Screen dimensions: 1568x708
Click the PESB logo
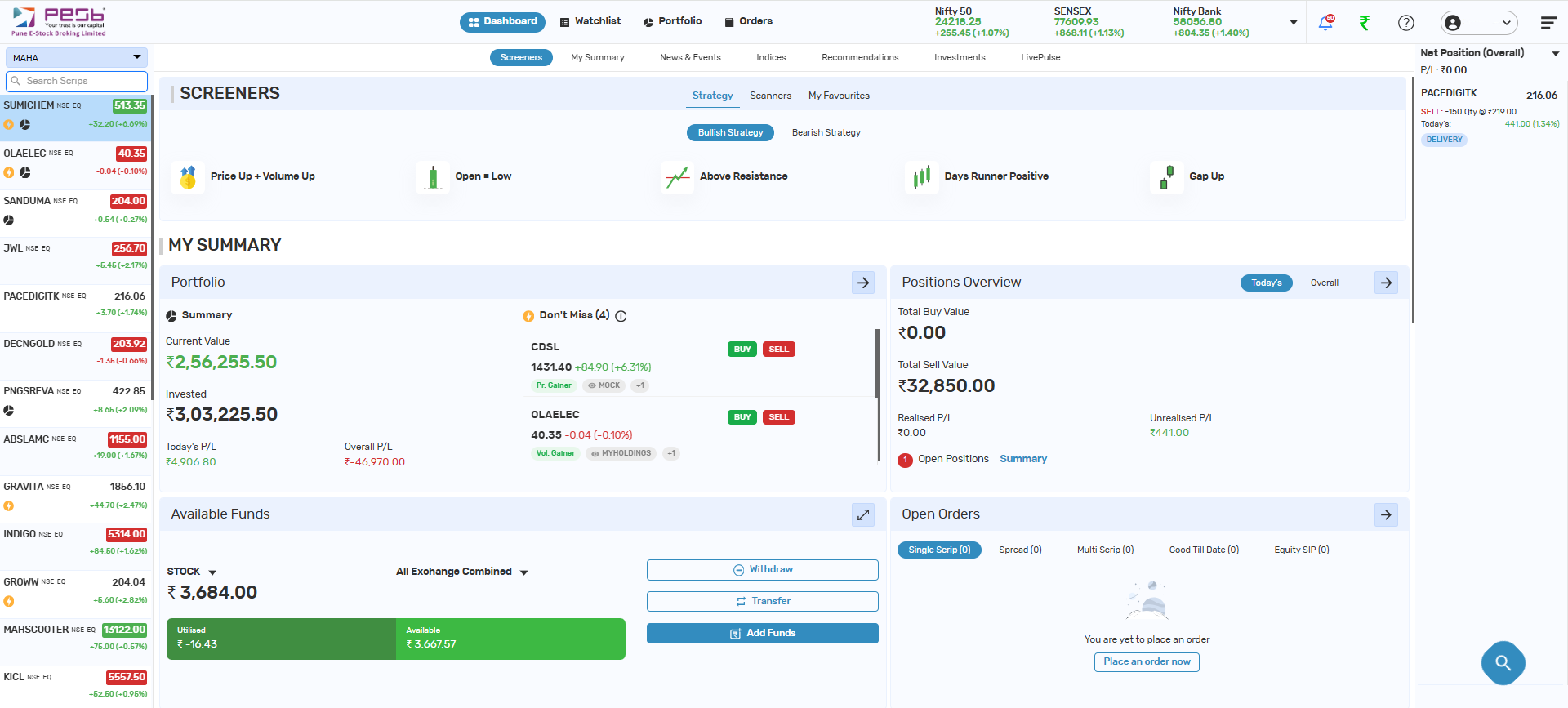(59, 21)
